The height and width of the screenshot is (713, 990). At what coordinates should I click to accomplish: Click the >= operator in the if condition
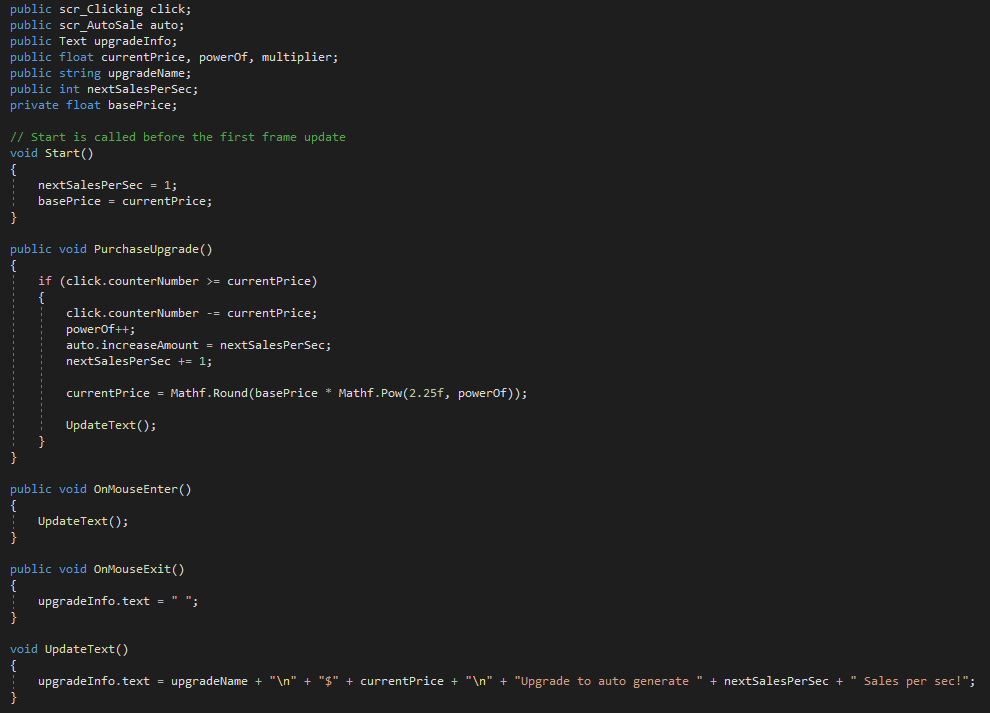pos(212,281)
